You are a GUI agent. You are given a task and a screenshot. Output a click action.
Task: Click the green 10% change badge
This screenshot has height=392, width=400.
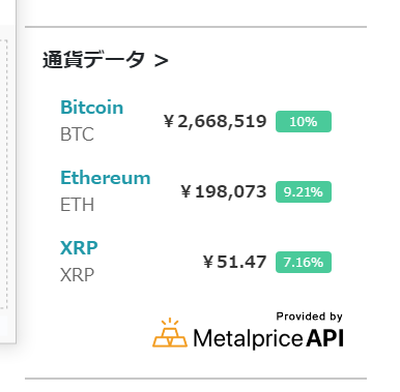coord(303,122)
